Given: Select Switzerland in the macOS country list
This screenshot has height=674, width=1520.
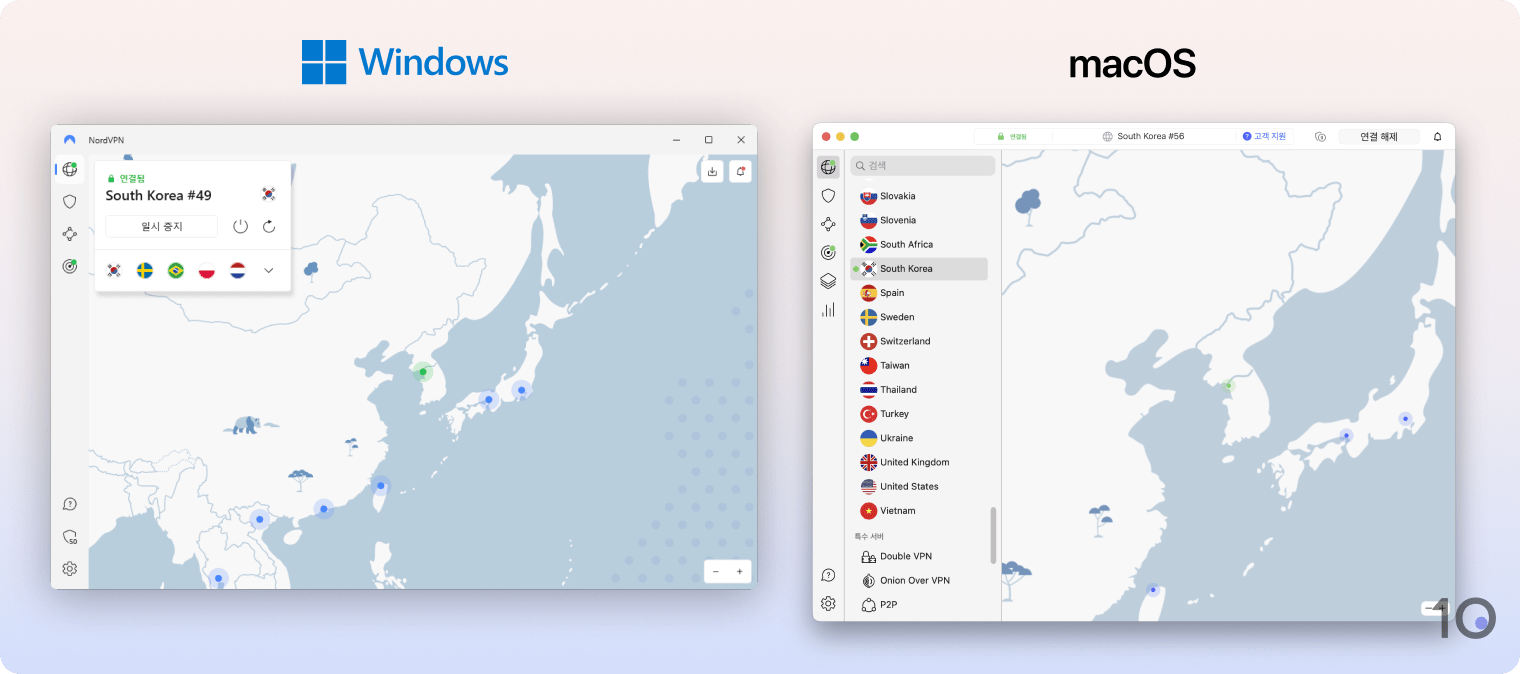Looking at the screenshot, I should (919, 341).
